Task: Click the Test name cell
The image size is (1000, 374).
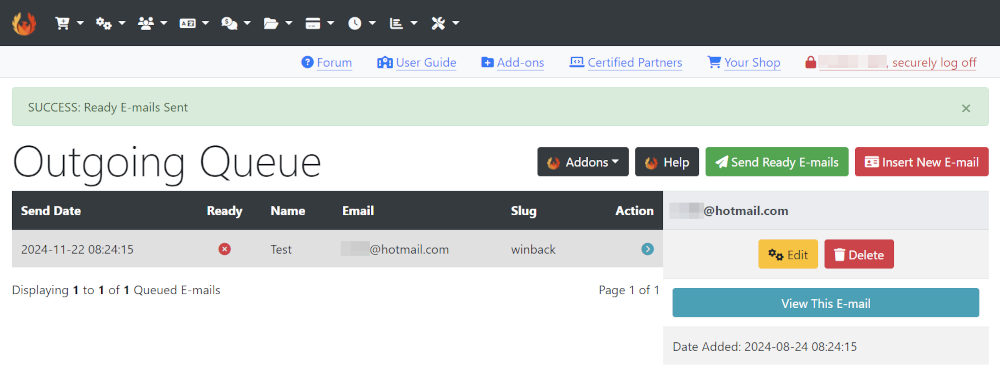Action: [281, 250]
